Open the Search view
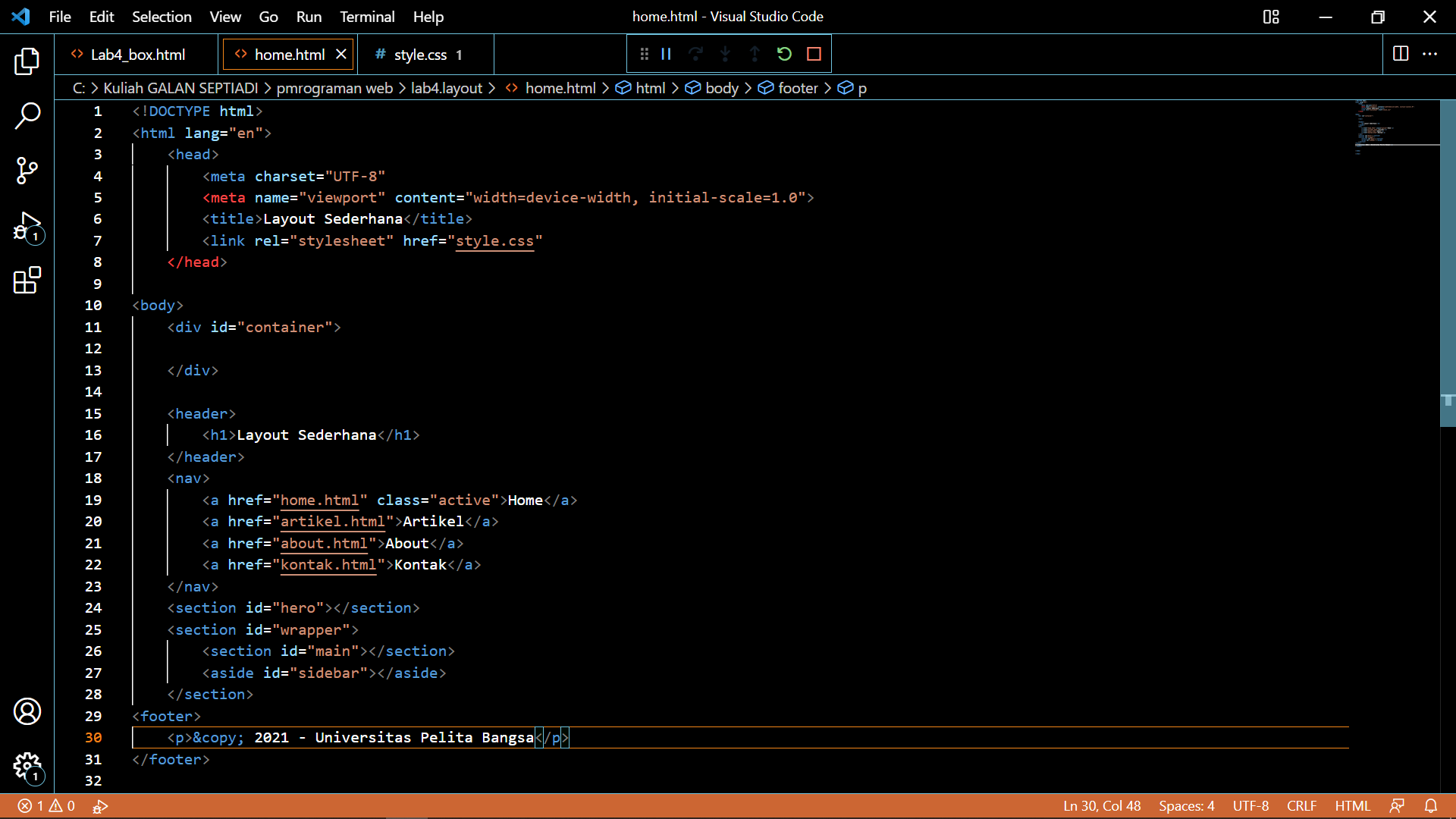Viewport: 1456px width, 819px height. tap(27, 115)
